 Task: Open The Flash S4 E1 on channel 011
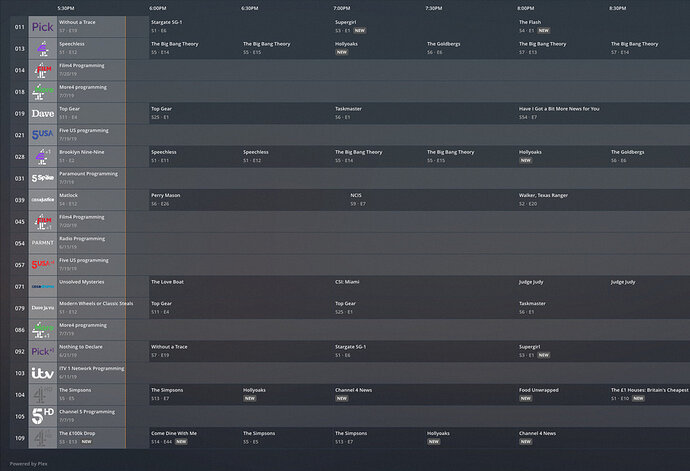[x=603, y=27]
